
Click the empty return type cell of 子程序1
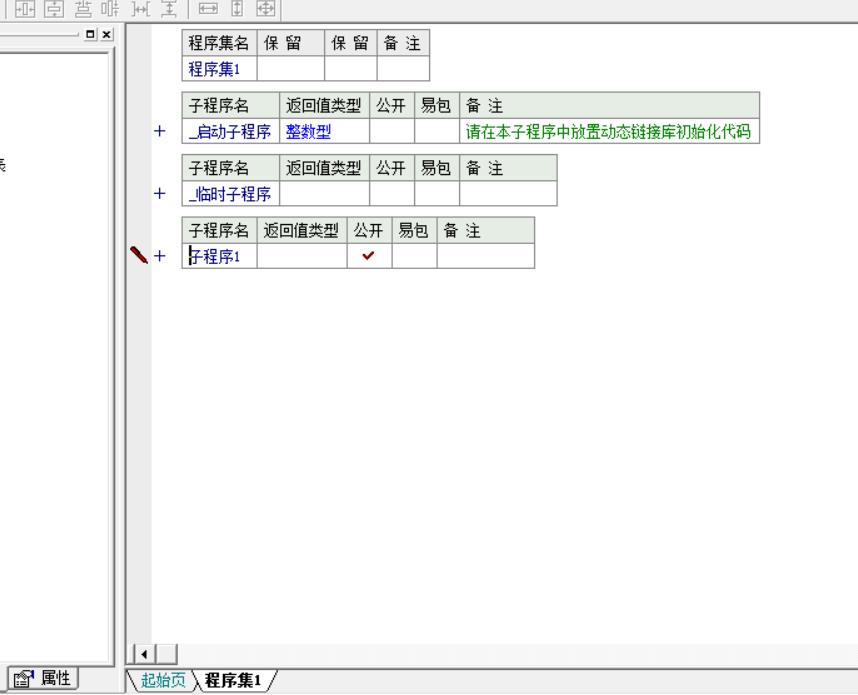[x=302, y=256]
